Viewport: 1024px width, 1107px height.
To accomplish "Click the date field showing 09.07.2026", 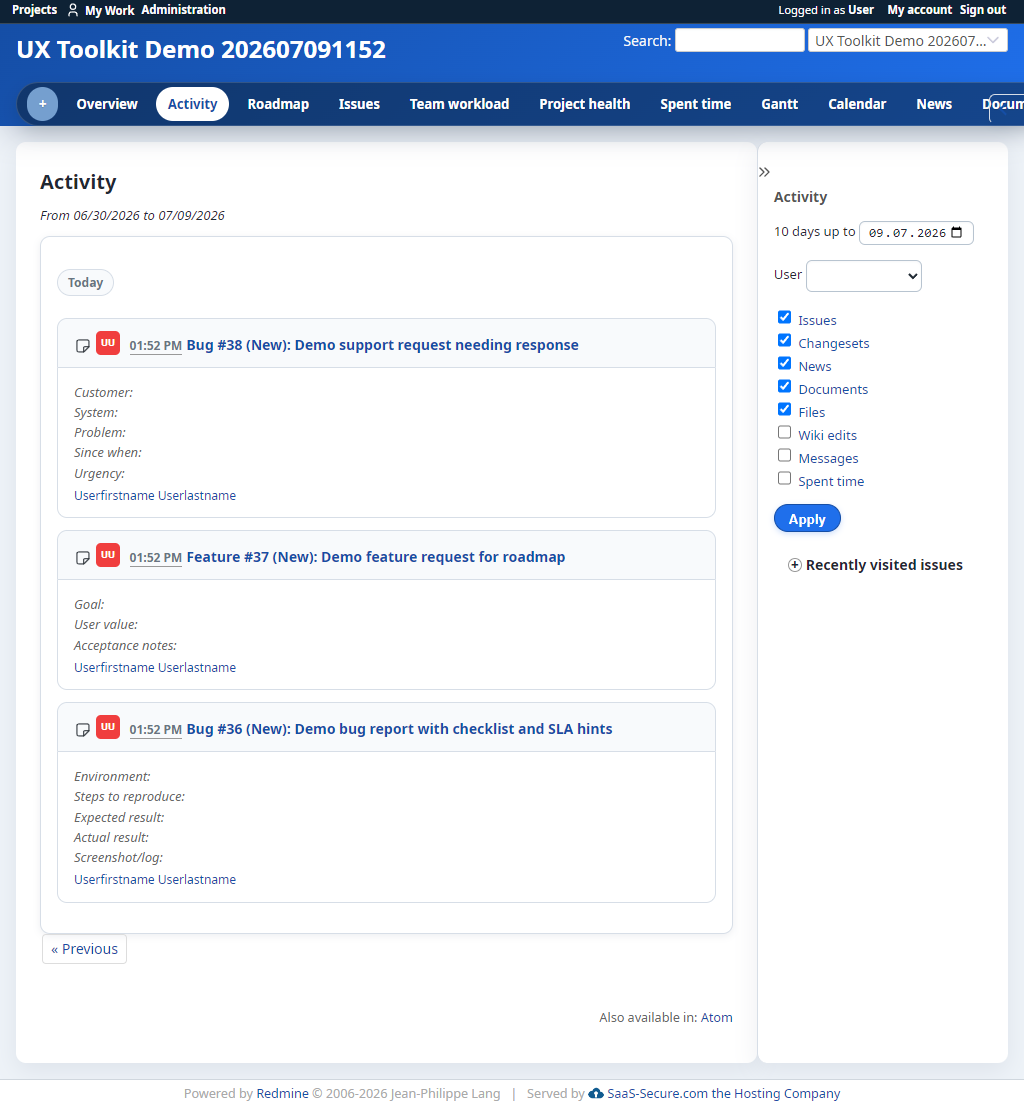I will point(916,233).
